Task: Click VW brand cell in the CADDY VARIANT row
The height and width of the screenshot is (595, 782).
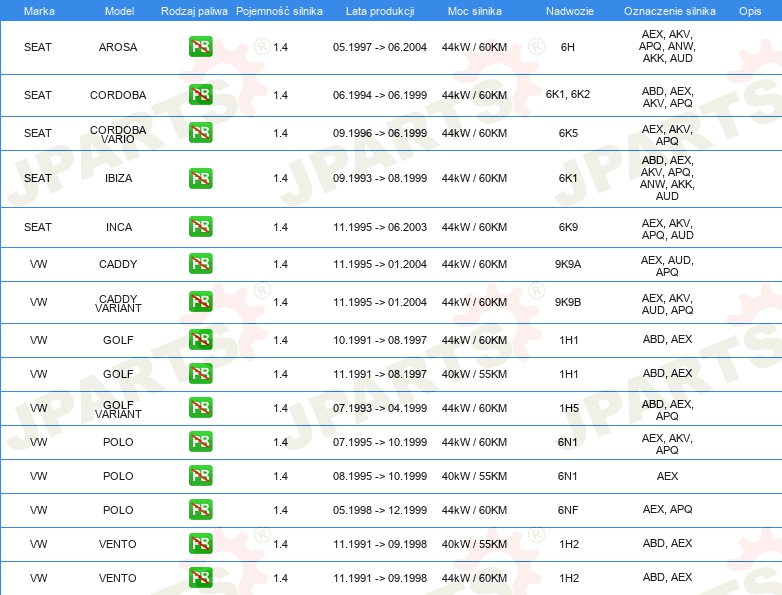Action: click(38, 302)
